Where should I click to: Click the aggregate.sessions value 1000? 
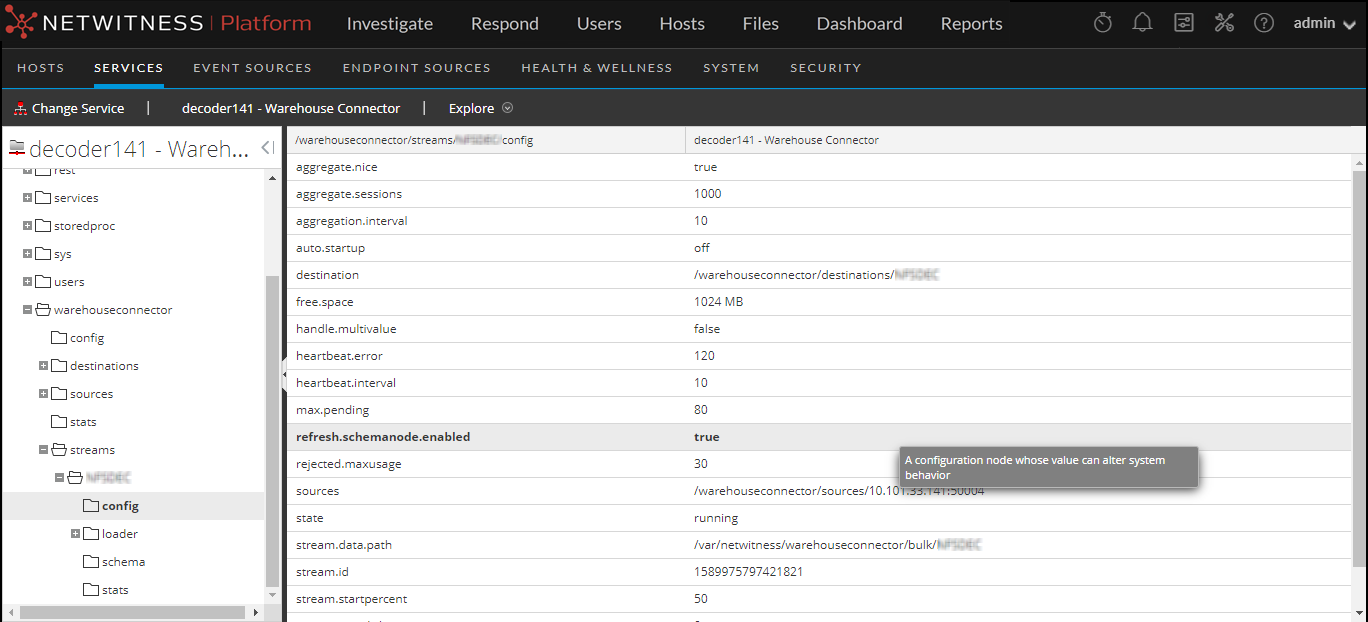707,194
